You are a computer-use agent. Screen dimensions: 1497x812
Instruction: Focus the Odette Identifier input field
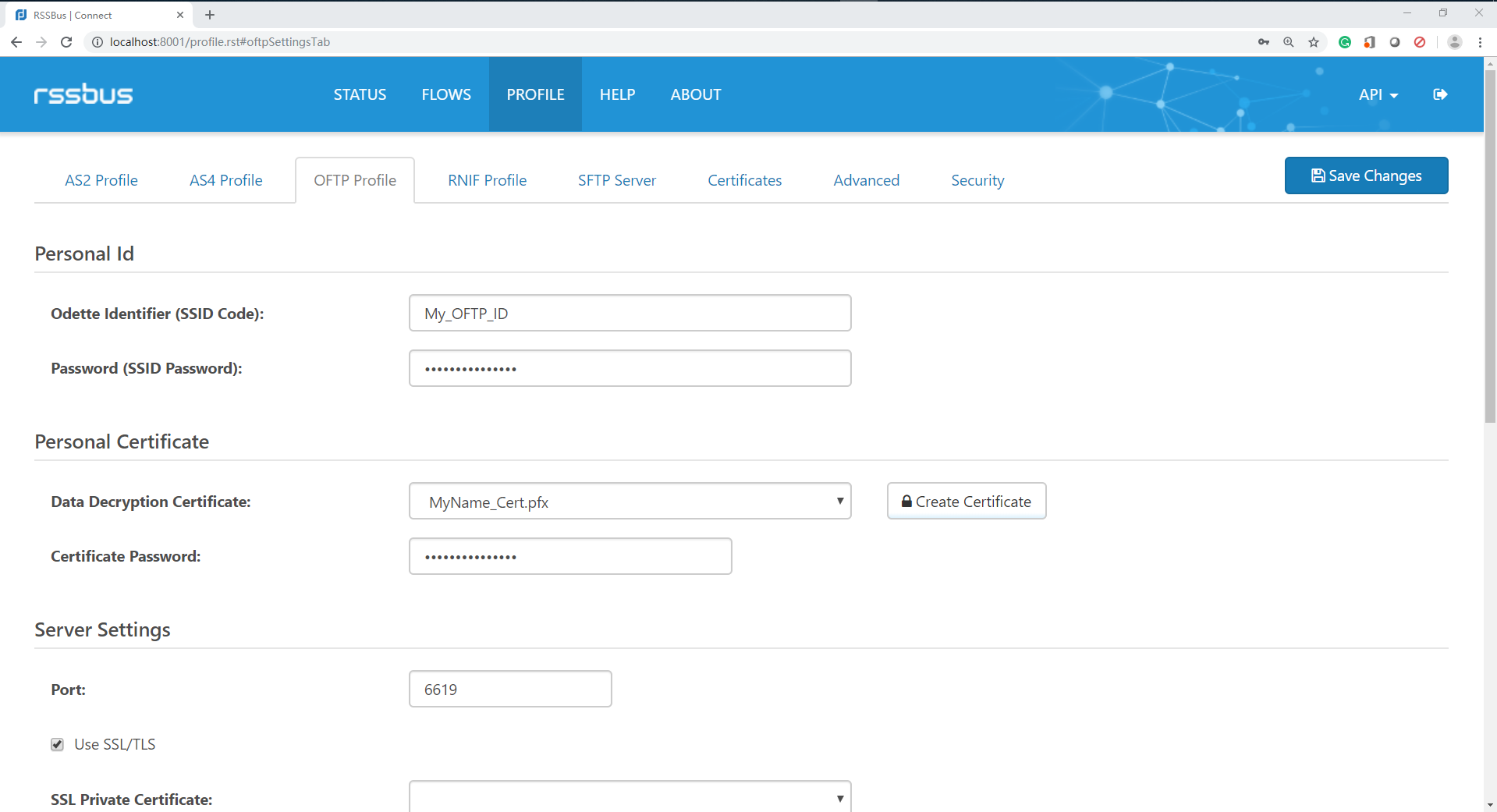point(630,314)
